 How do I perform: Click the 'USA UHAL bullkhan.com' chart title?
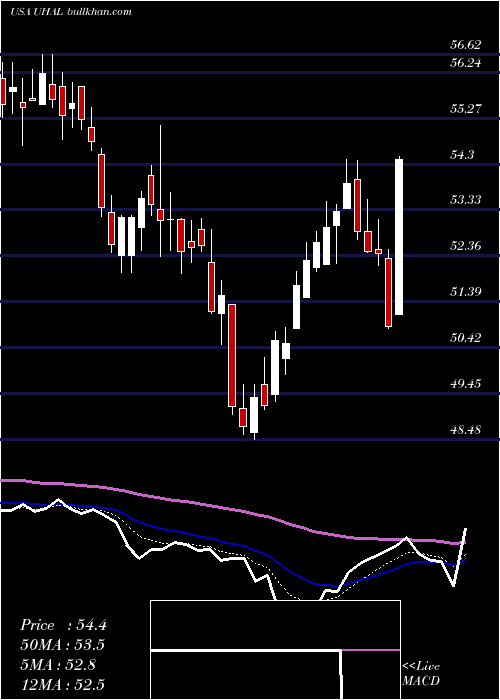tap(71, 12)
